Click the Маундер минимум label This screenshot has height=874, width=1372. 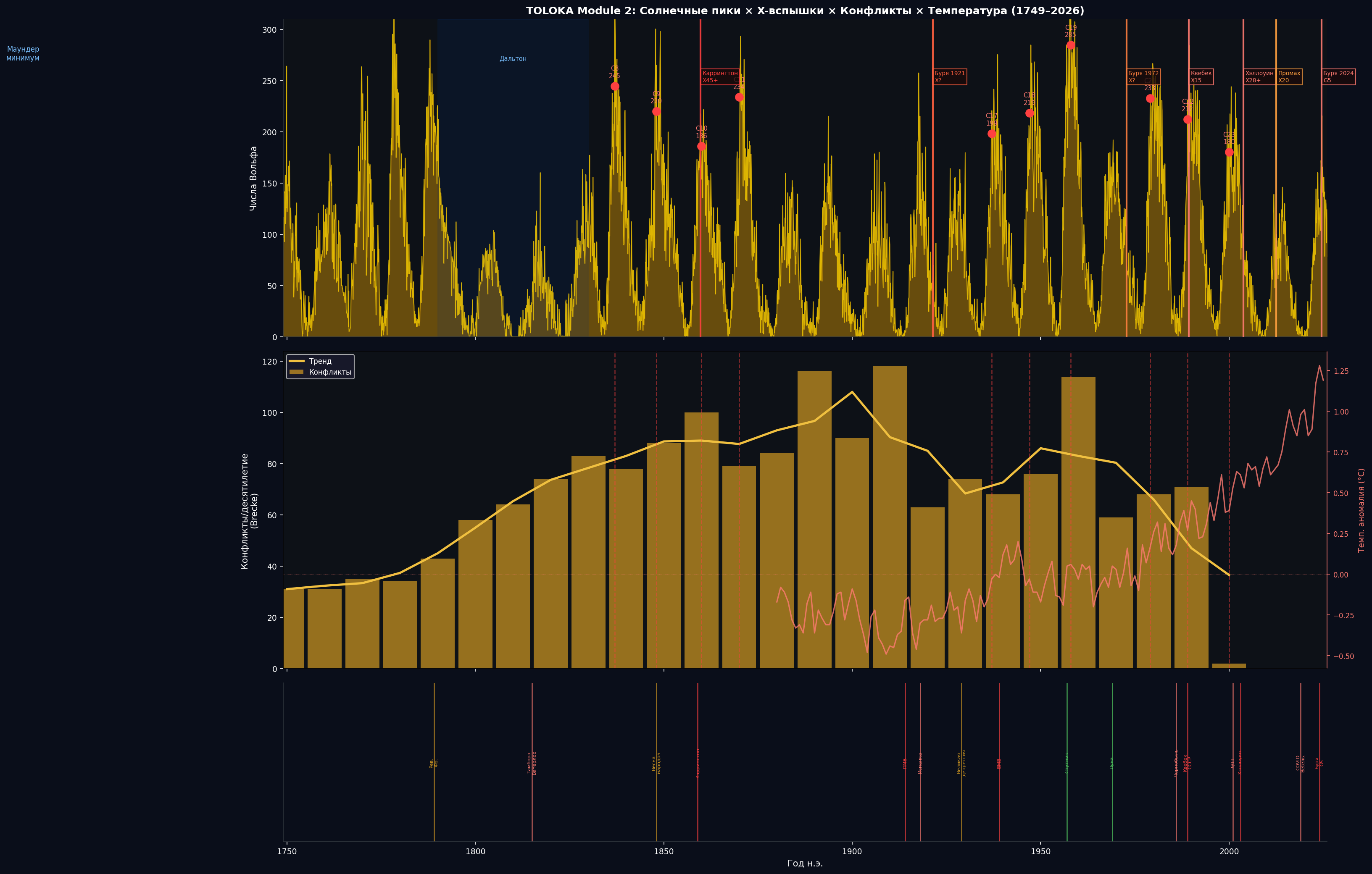pyautogui.click(x=23, y=53)
